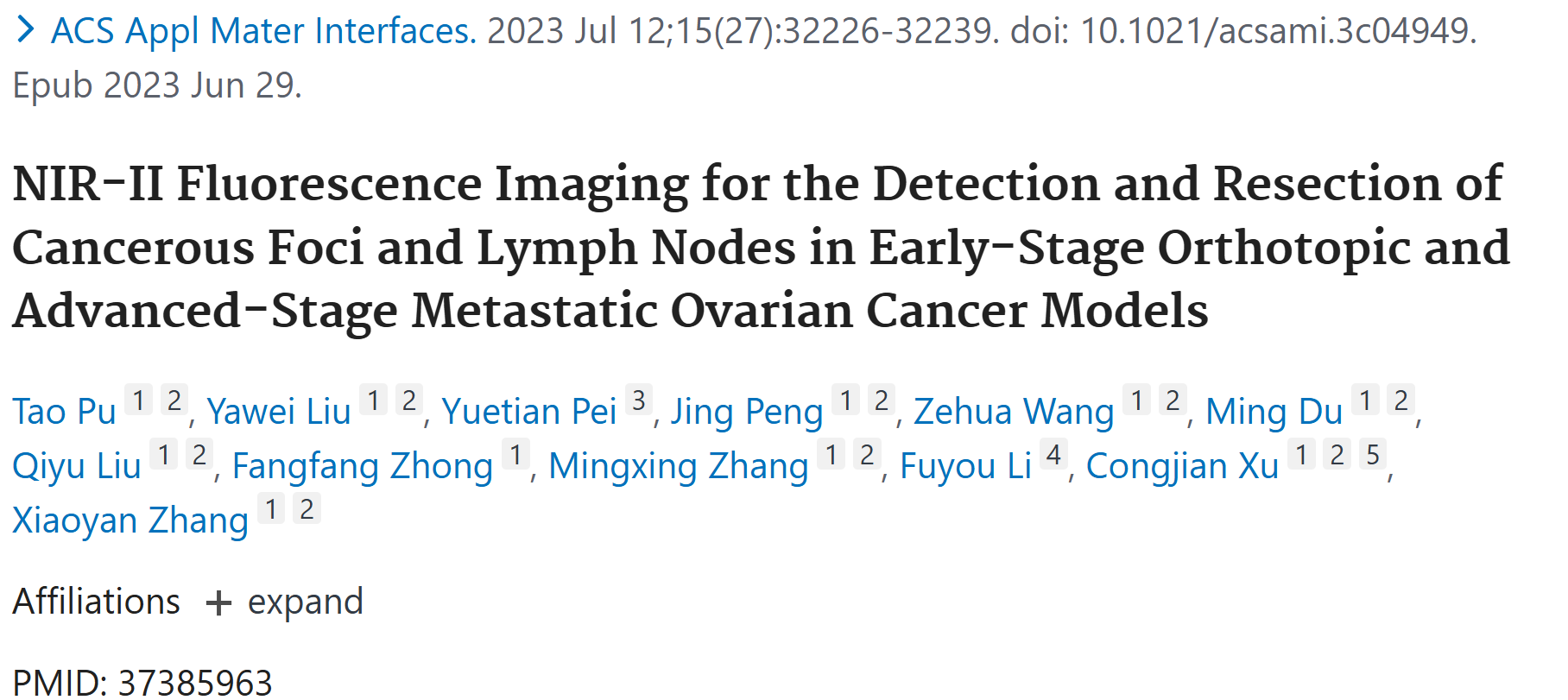
Task: Click author name Mingxing Zhang
Action: click(679, 466)
